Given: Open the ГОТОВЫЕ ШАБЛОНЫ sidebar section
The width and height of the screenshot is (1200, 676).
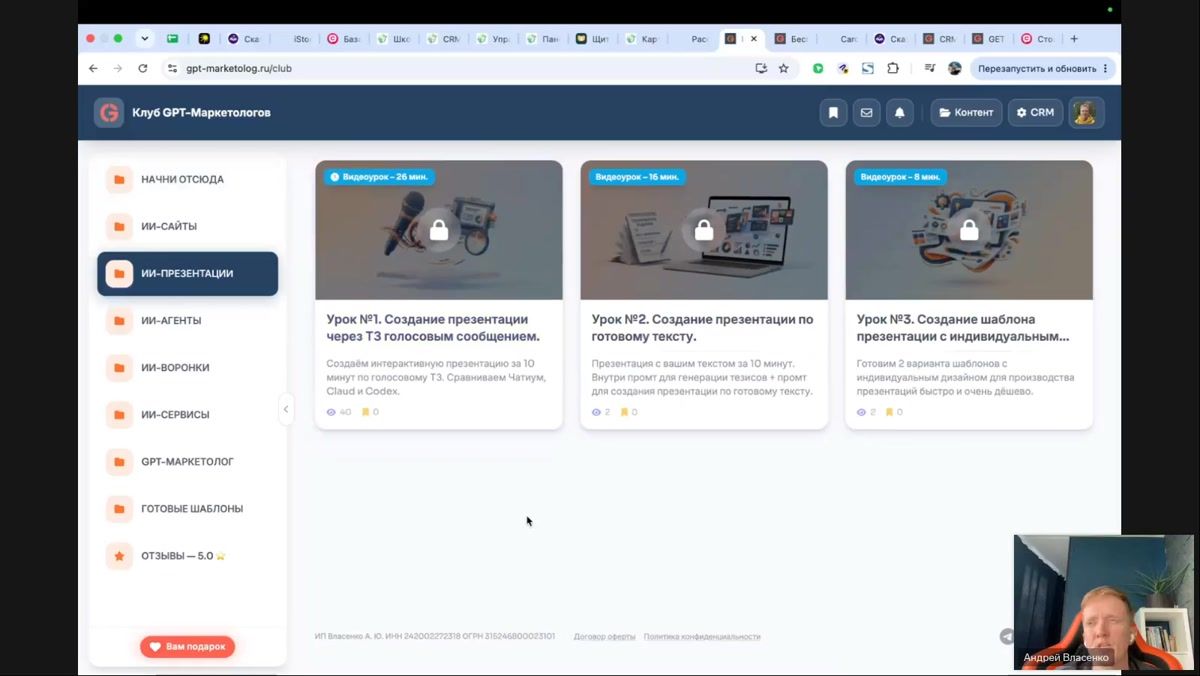Looking at the screenshot, I should [187, 509].
